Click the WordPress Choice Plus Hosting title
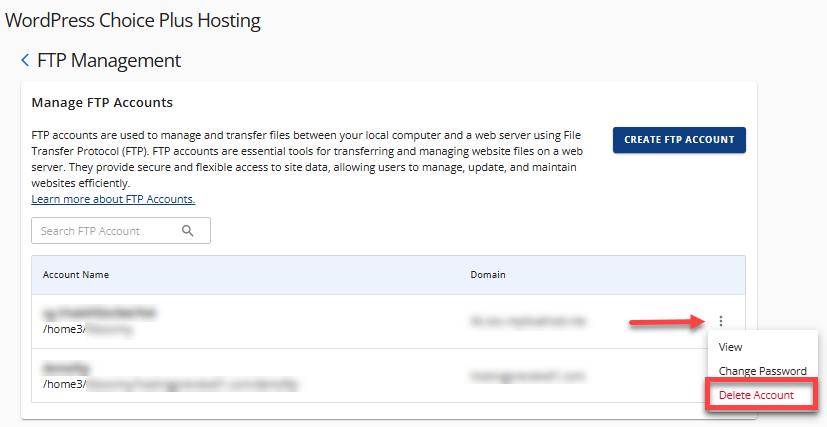This screenshot has width=827, height=427. pyautogui.click(x=132, y=20)
